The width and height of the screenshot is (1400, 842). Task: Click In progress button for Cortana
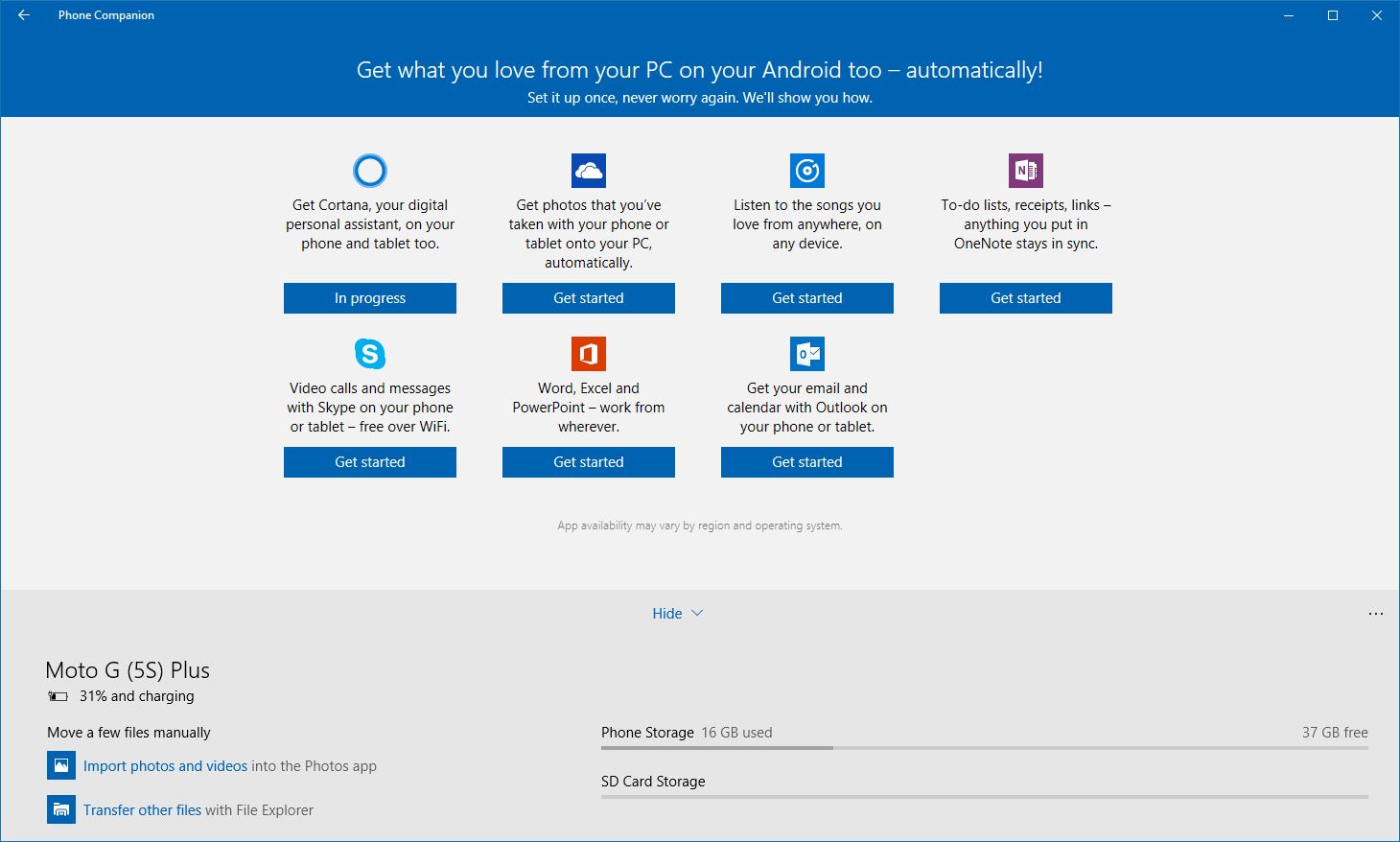coord(370,298)
